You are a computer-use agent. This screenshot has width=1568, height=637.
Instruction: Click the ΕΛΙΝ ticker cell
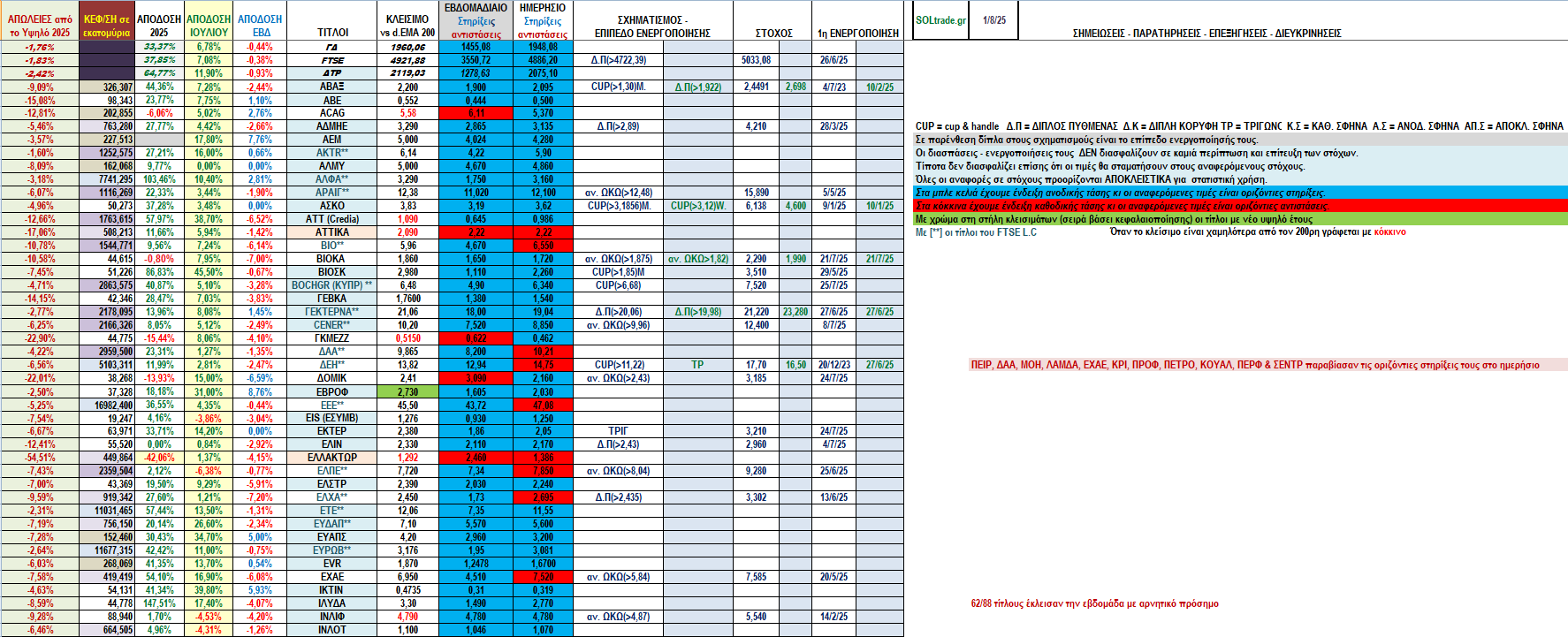click(332, 444)
